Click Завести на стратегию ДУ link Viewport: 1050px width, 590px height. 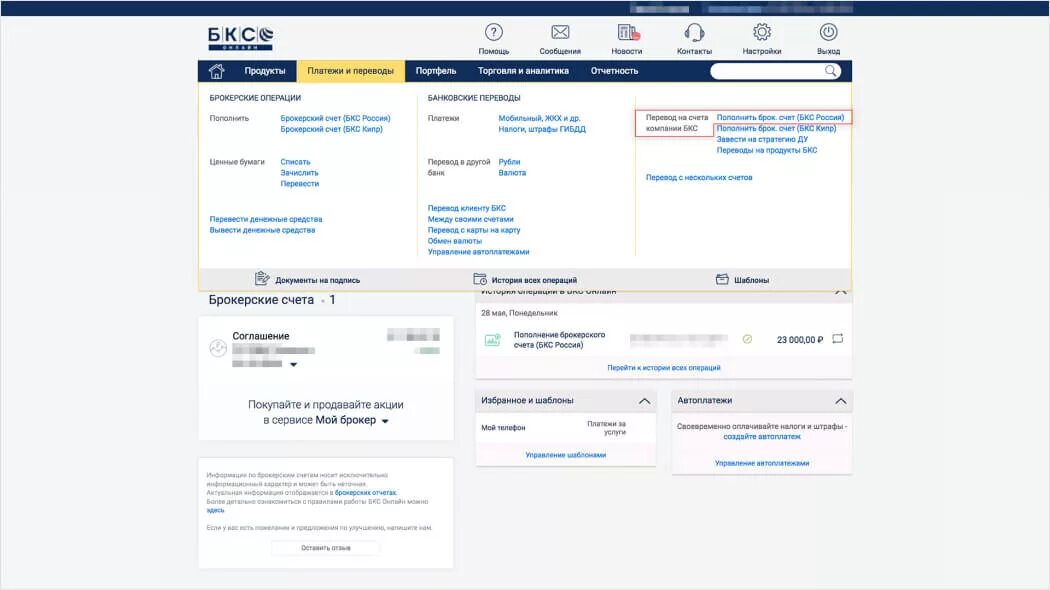tap(762, 139)
